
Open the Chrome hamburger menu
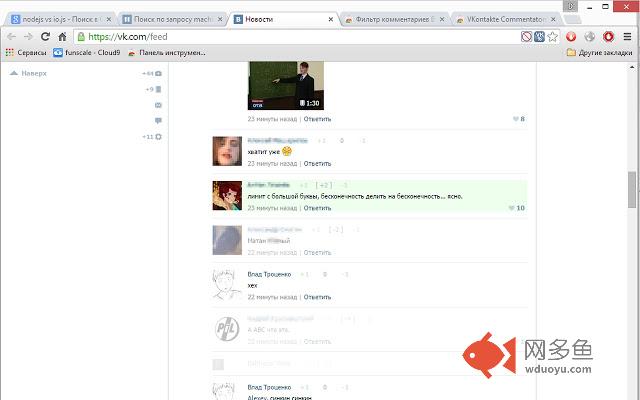coord(627,37)
